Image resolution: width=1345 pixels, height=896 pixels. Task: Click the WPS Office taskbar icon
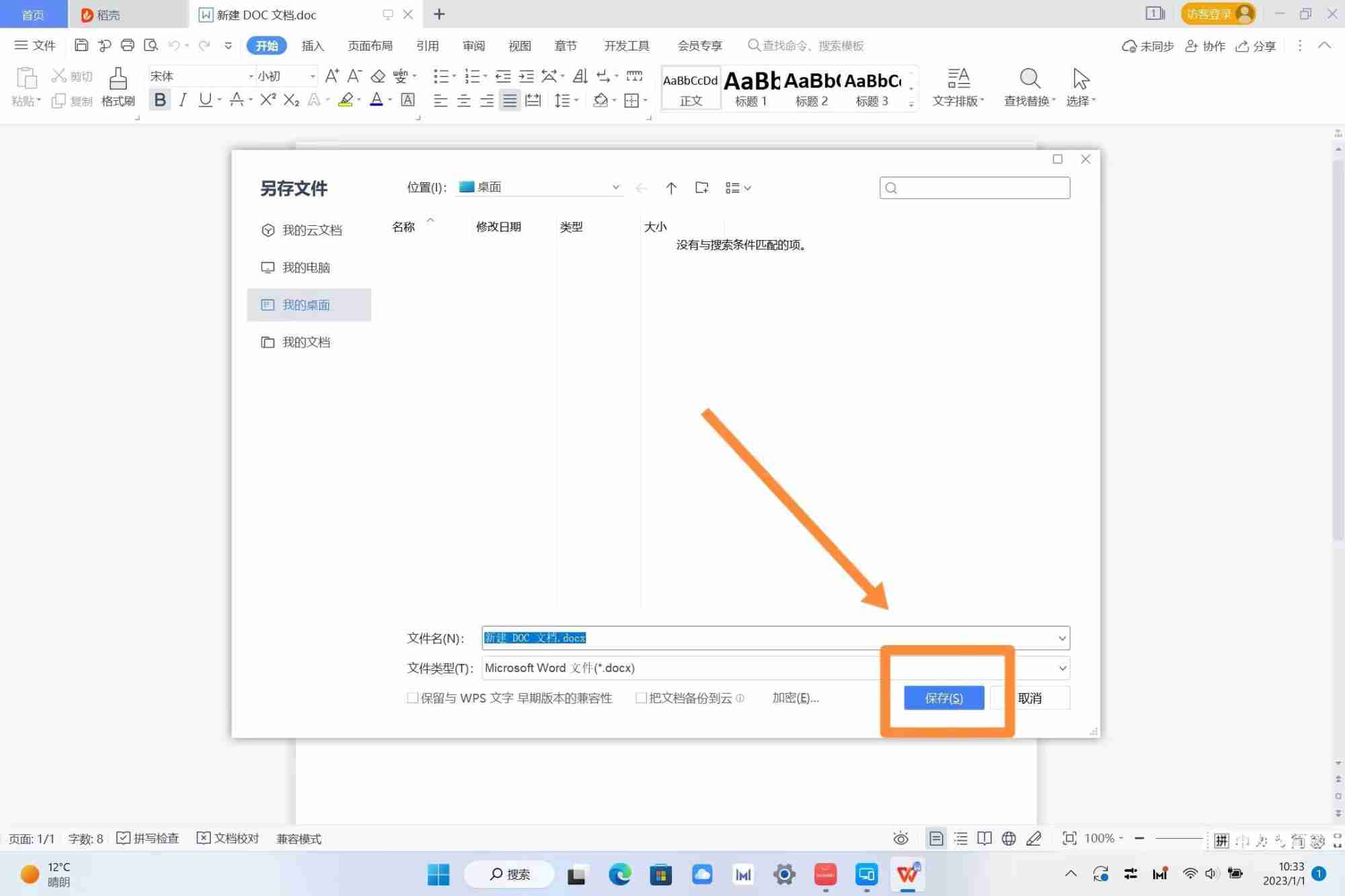(x=907, y=874)
